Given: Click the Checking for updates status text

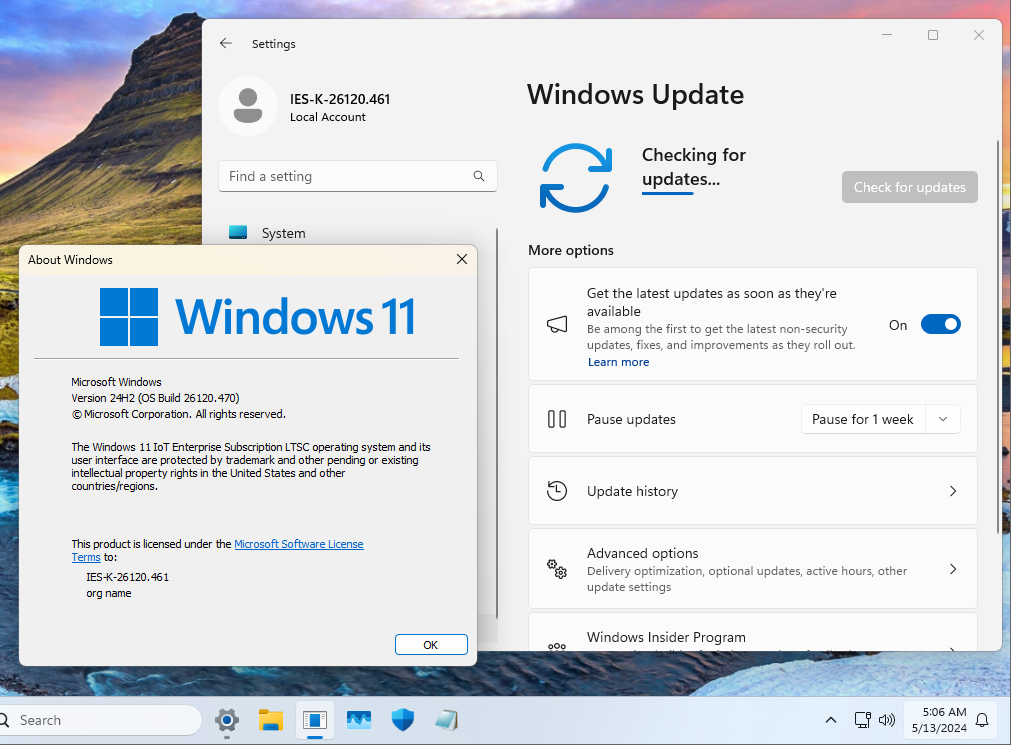Looking at the screenshot, I should [694, 166].
